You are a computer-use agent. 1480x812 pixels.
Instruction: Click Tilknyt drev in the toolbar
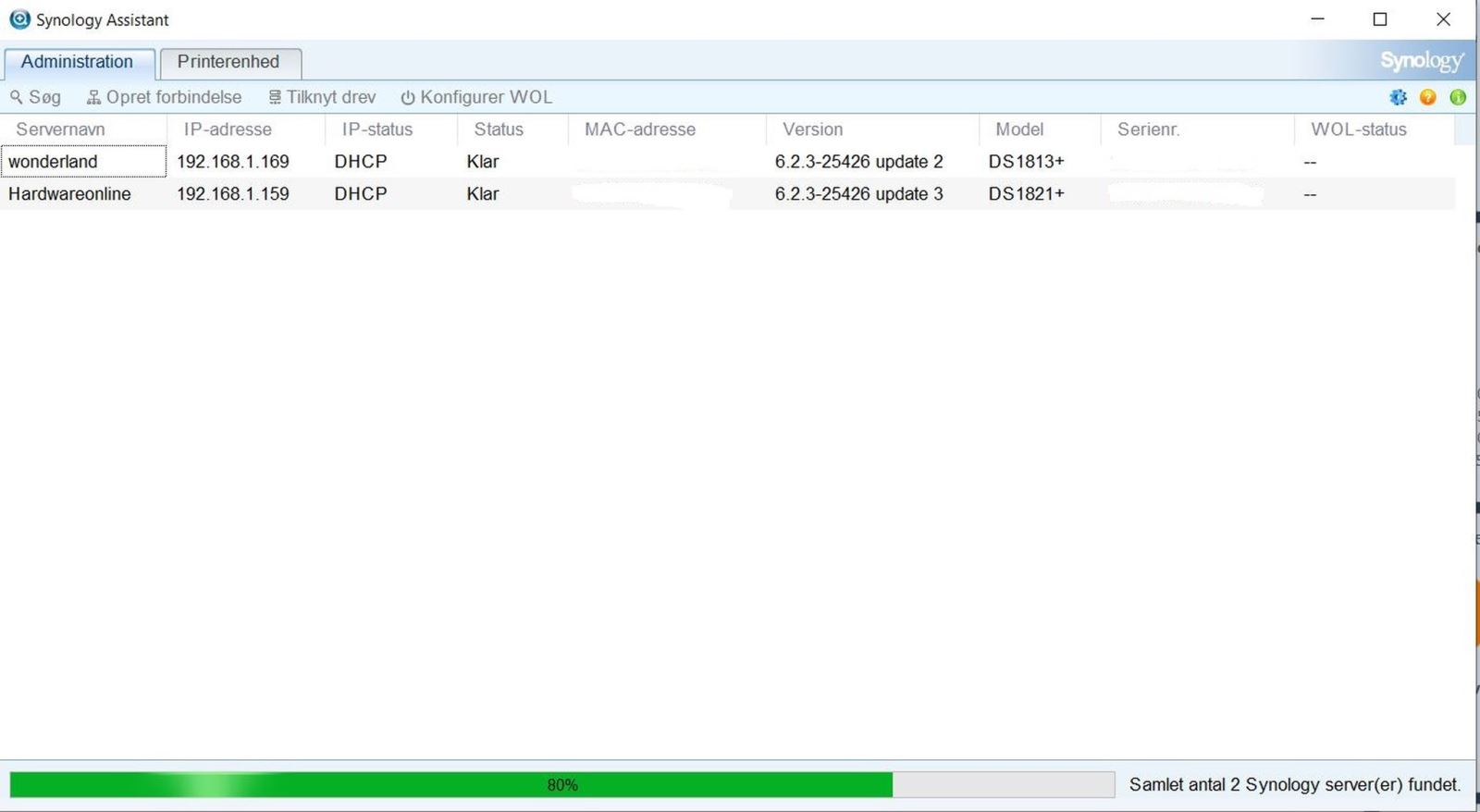point(322,97)
